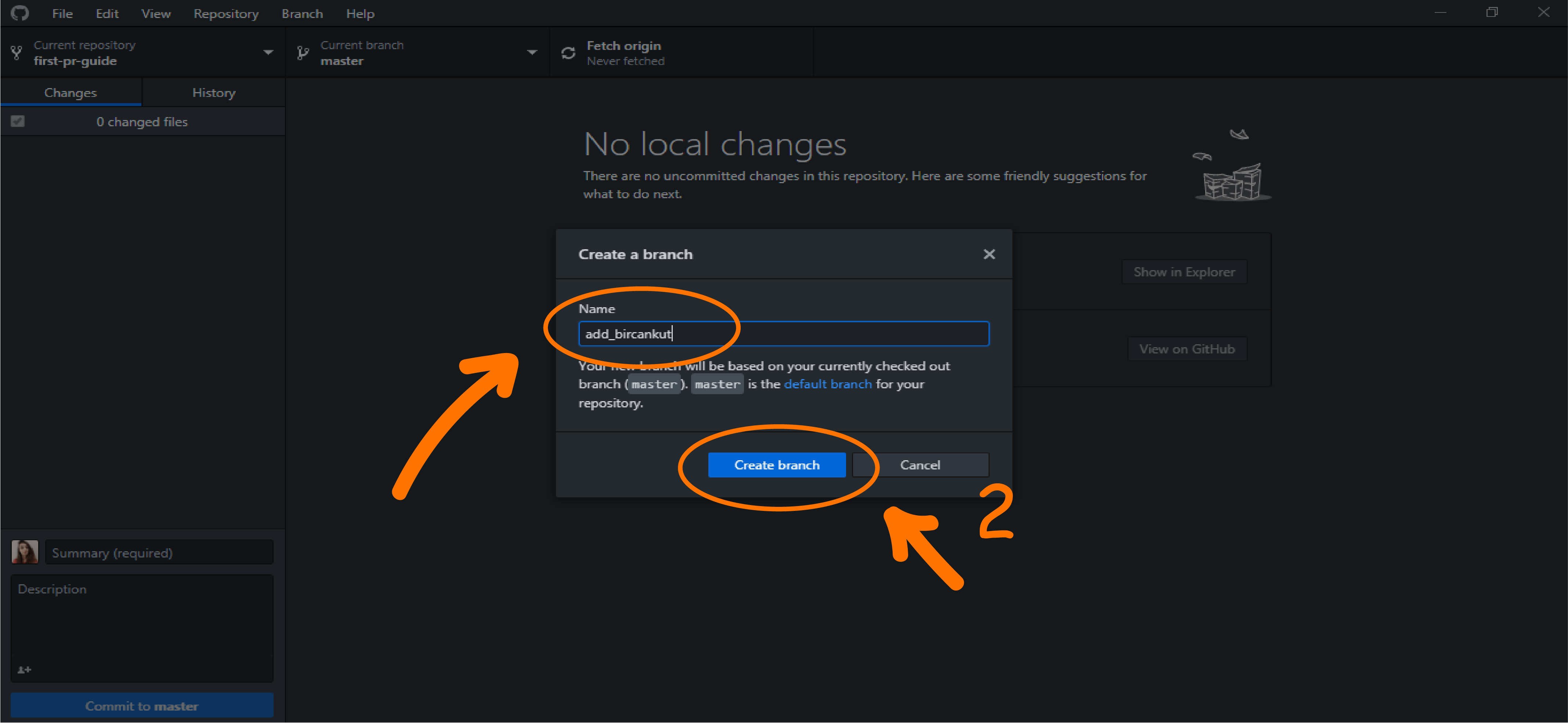The height and width of the screenshot is (723, 1568).
Task: Expand the Current repository dropdown
Action: pyautogui.click(x=268, y=52)
